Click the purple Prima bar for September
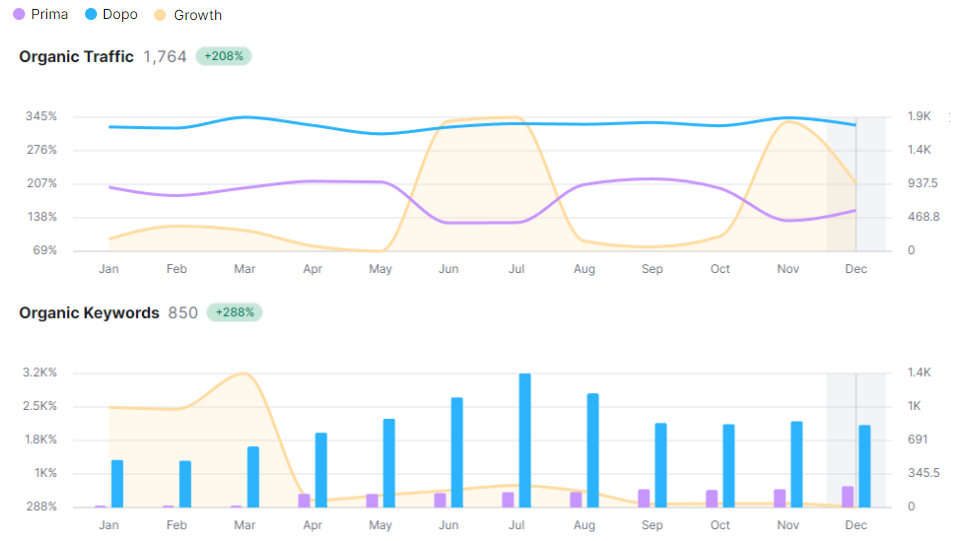Viewport: 955px width, 541px height. (644, 498)
